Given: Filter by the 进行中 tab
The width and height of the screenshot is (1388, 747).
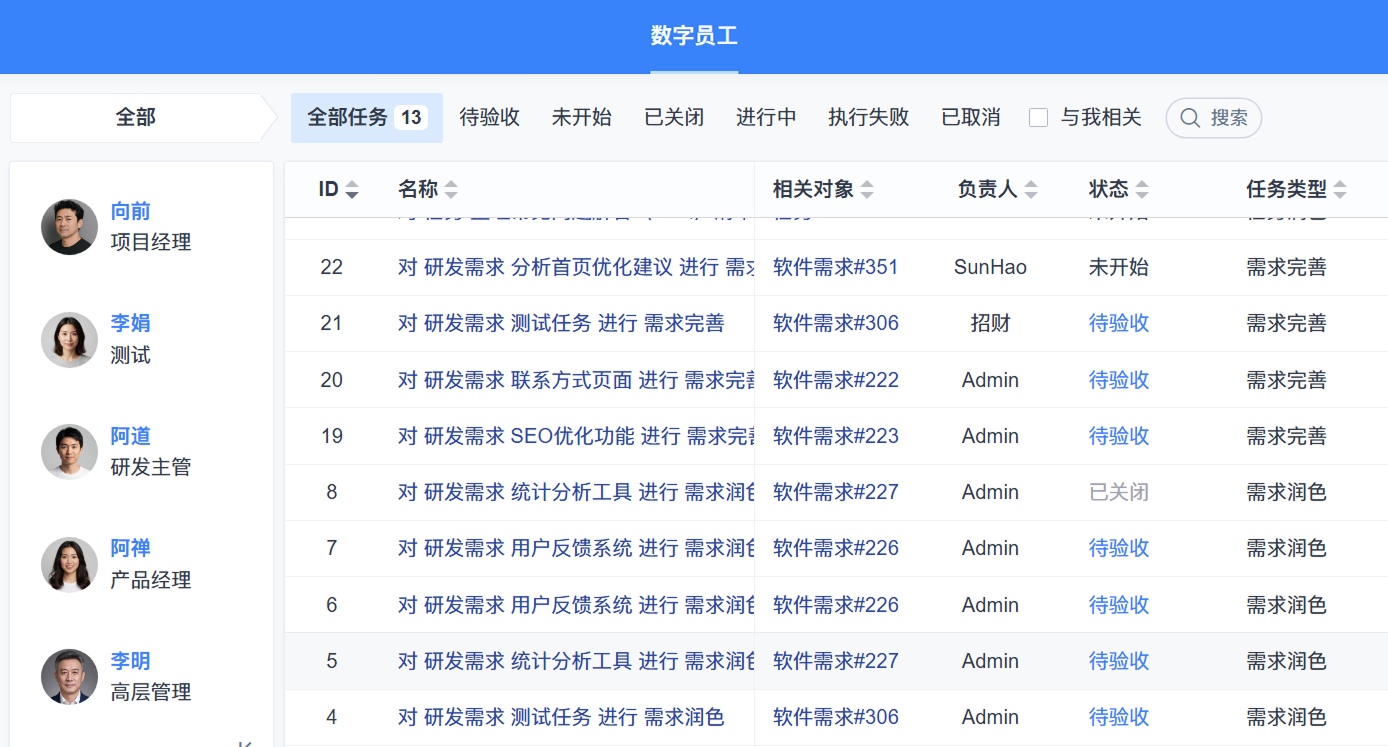Looking at the screenshot, I should tap(766, 118).
